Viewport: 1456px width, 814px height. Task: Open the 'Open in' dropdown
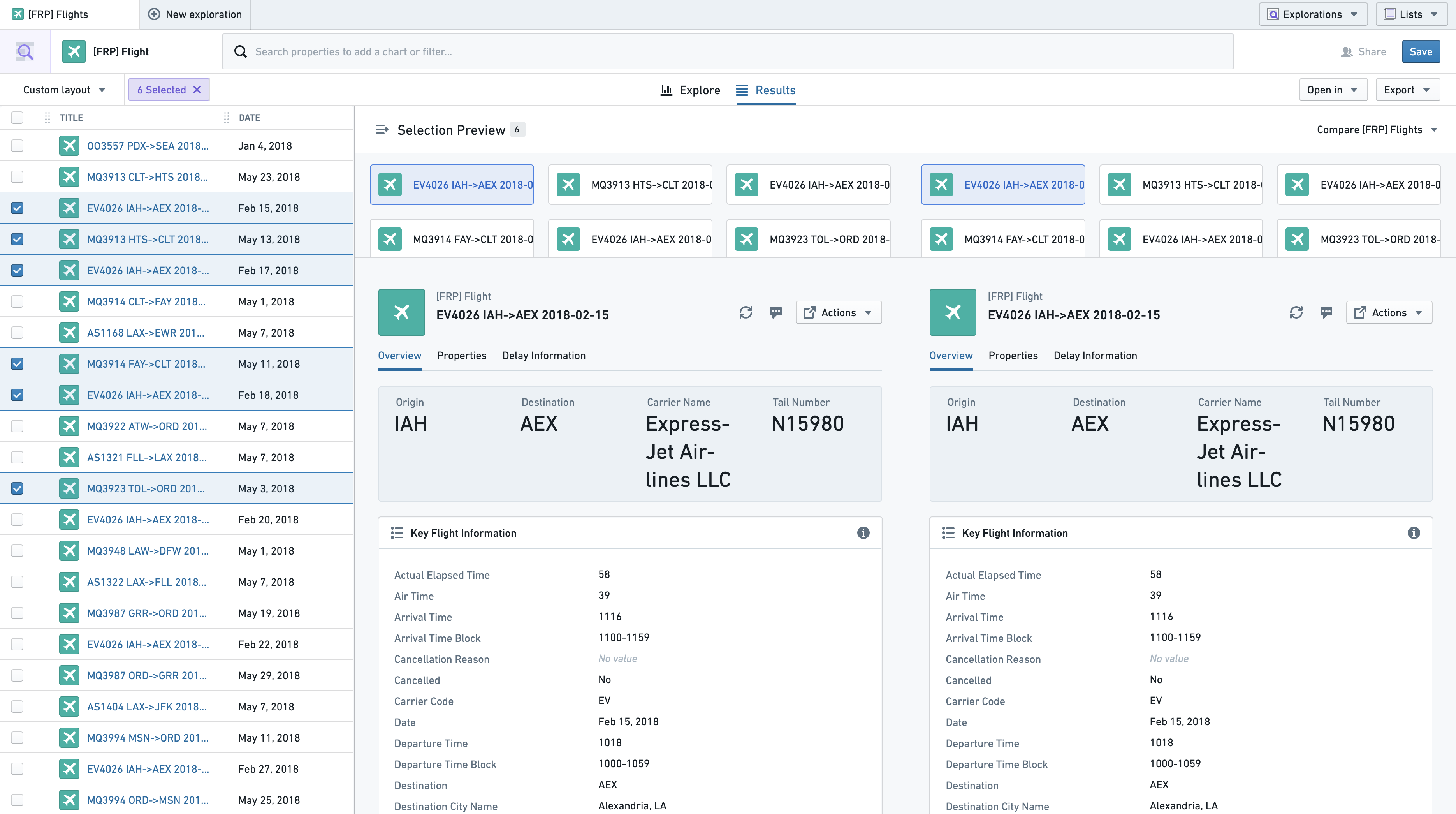[x=1333, y=90]
